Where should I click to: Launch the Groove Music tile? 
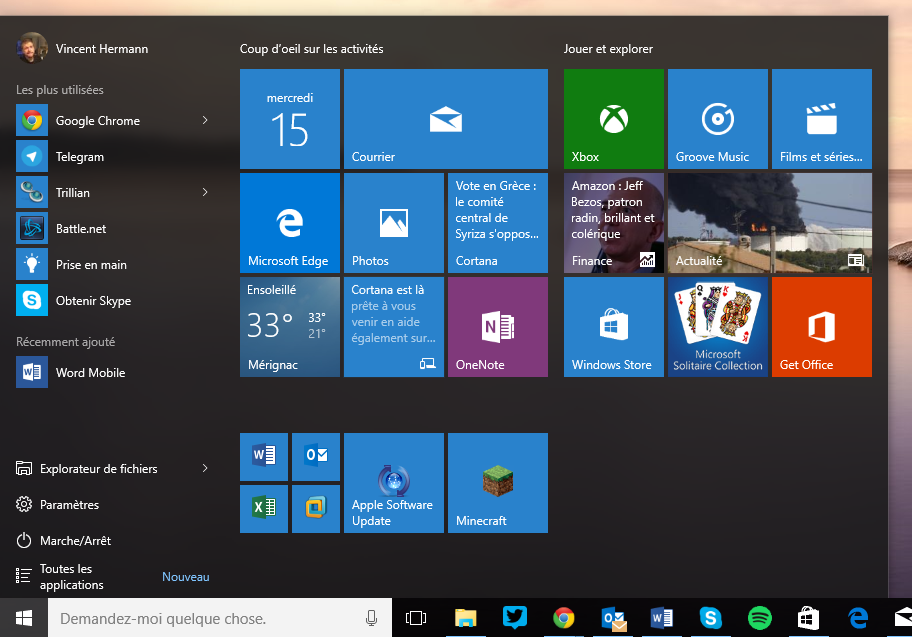(718, 119)
